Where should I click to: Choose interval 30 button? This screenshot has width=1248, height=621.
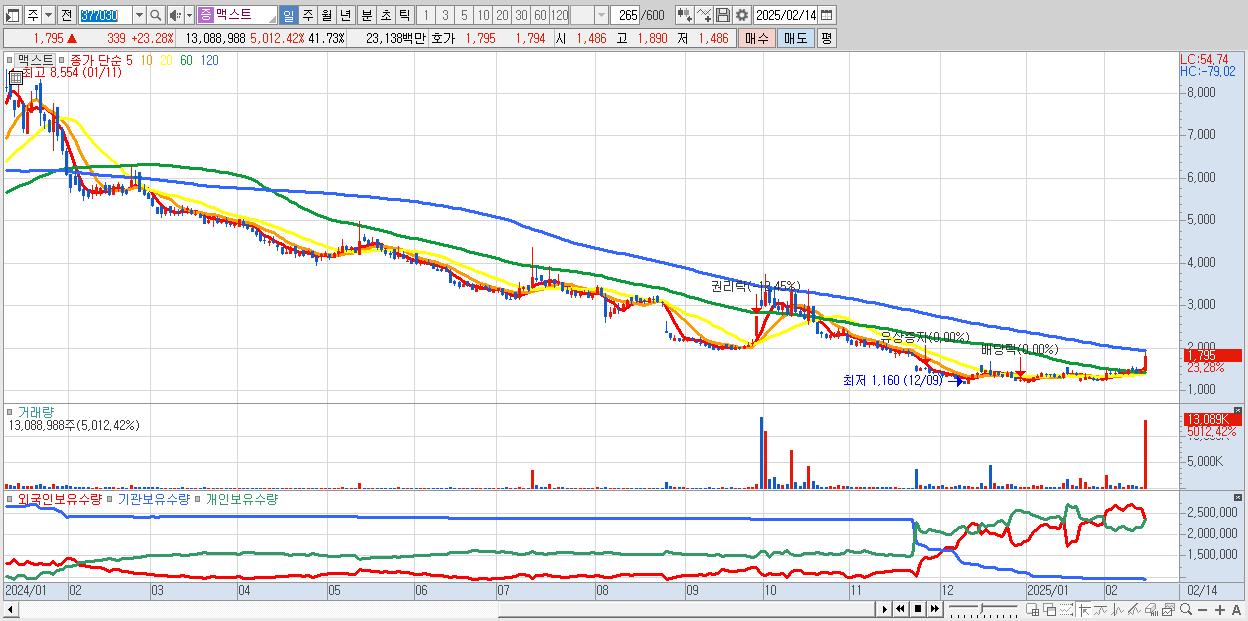[x=521, y=15]
